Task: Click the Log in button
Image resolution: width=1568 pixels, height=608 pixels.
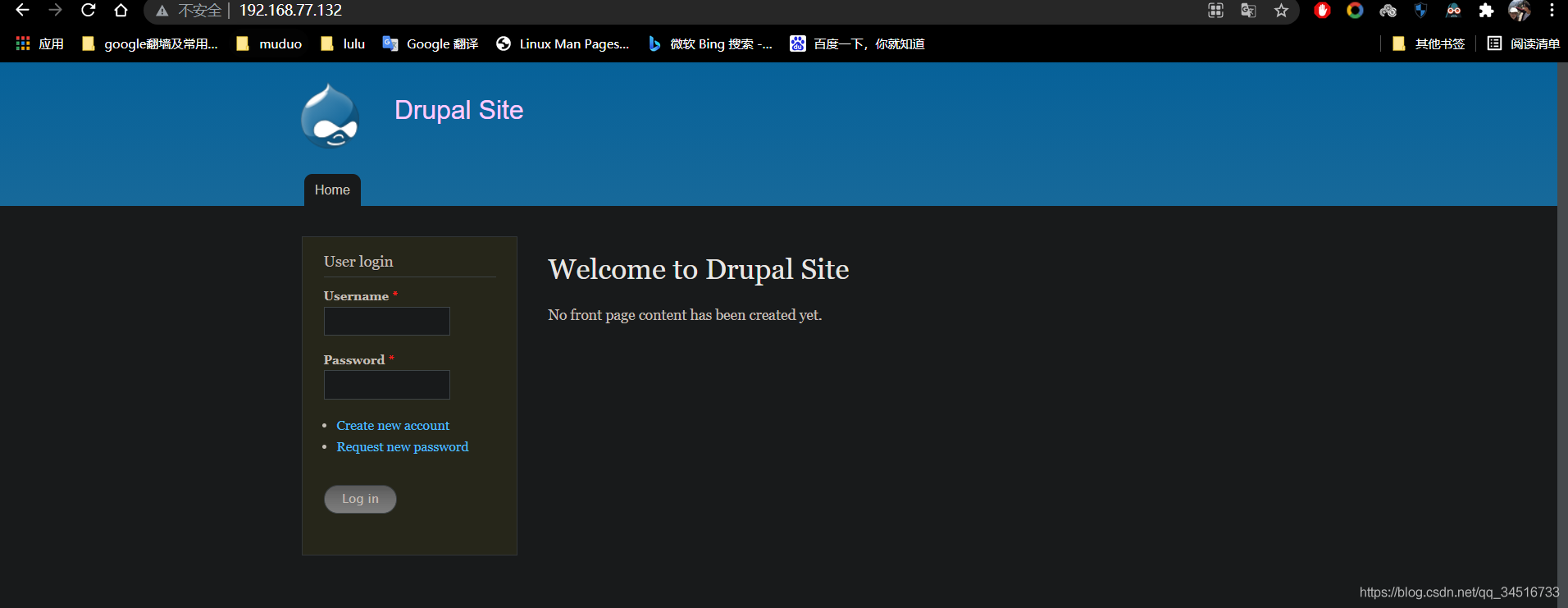Action: 360,499
